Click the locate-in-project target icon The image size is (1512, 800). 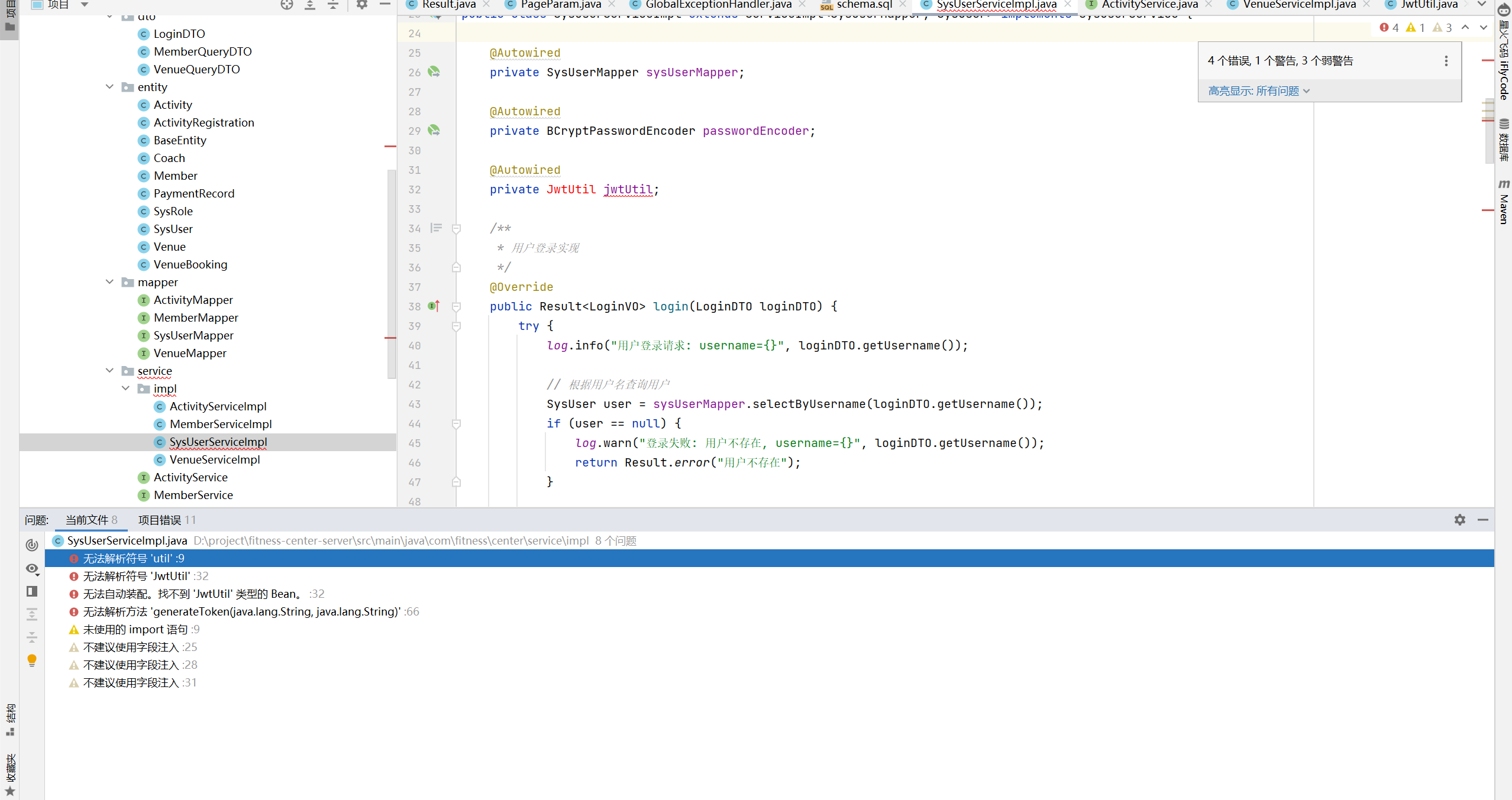287,5
